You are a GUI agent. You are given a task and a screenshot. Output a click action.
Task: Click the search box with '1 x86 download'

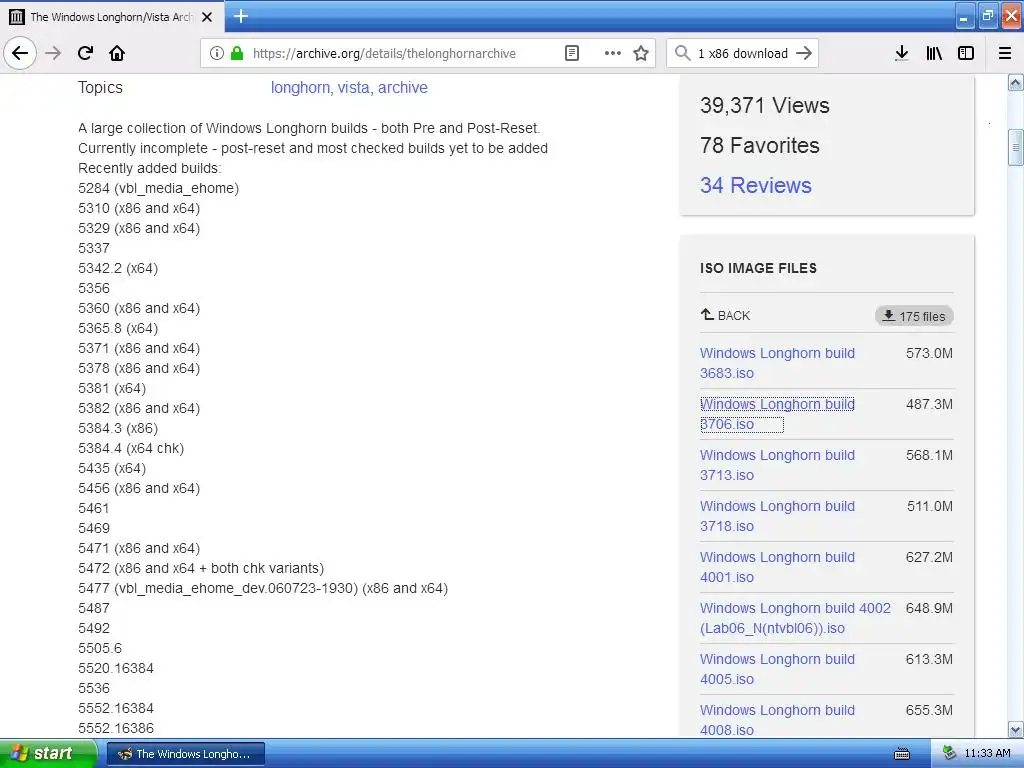pos(744,53)
